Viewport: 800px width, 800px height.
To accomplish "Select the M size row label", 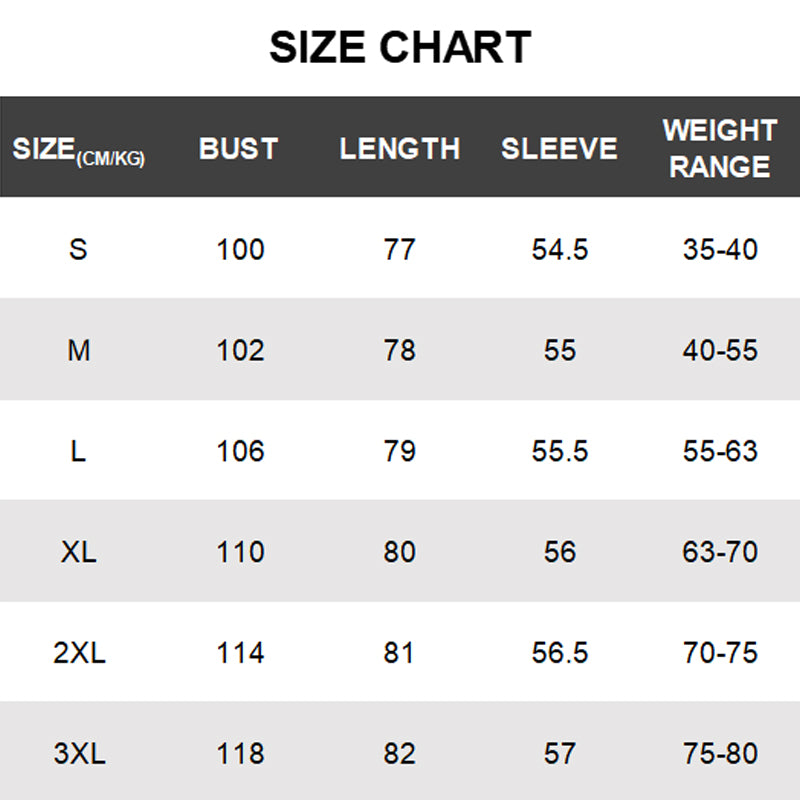I will 79,351.
